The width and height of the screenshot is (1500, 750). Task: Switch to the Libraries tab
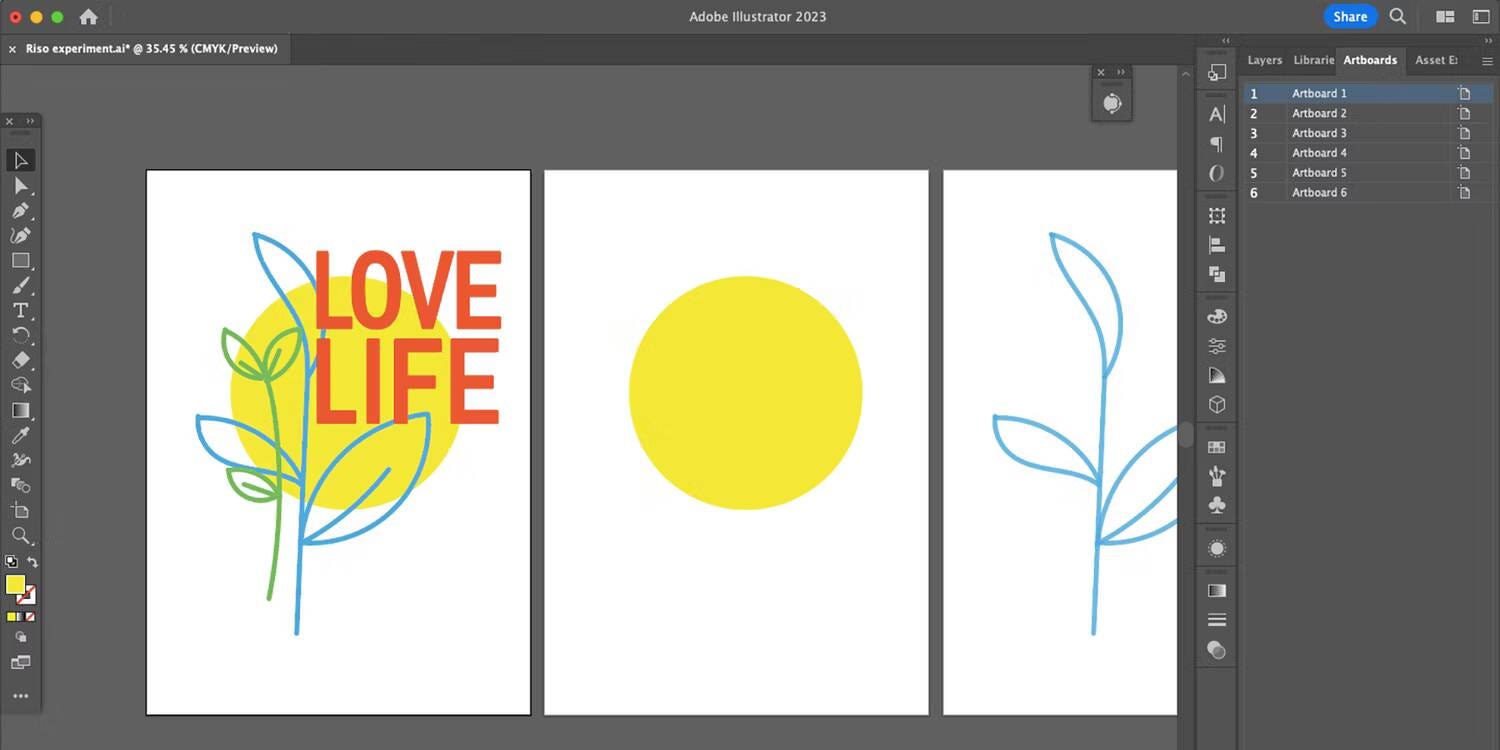tap(1313, 60)
